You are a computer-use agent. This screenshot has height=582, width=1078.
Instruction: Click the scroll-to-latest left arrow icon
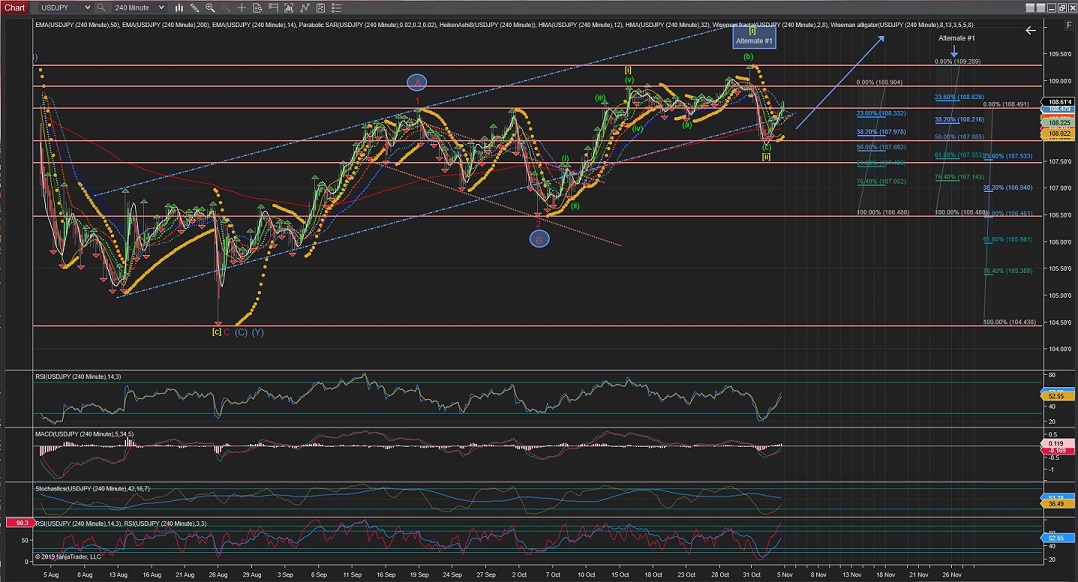click(1030, 30)
